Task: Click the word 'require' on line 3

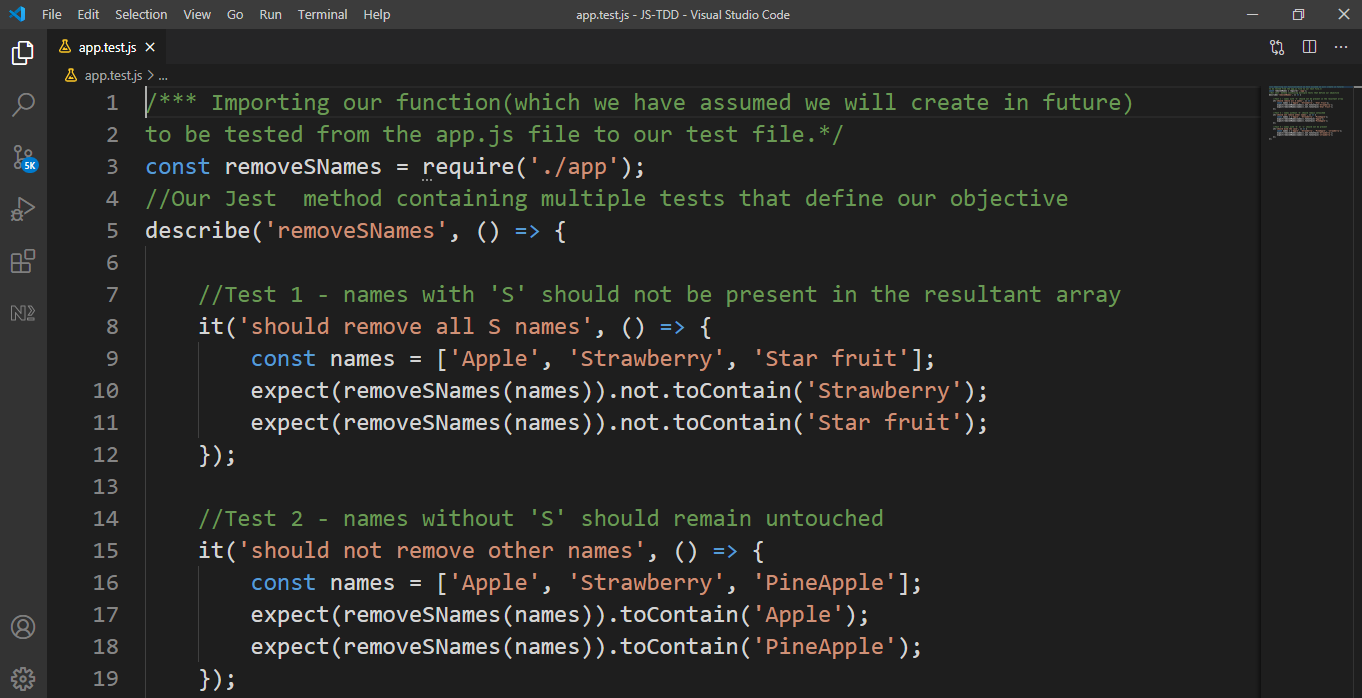Action: (468, 167)
